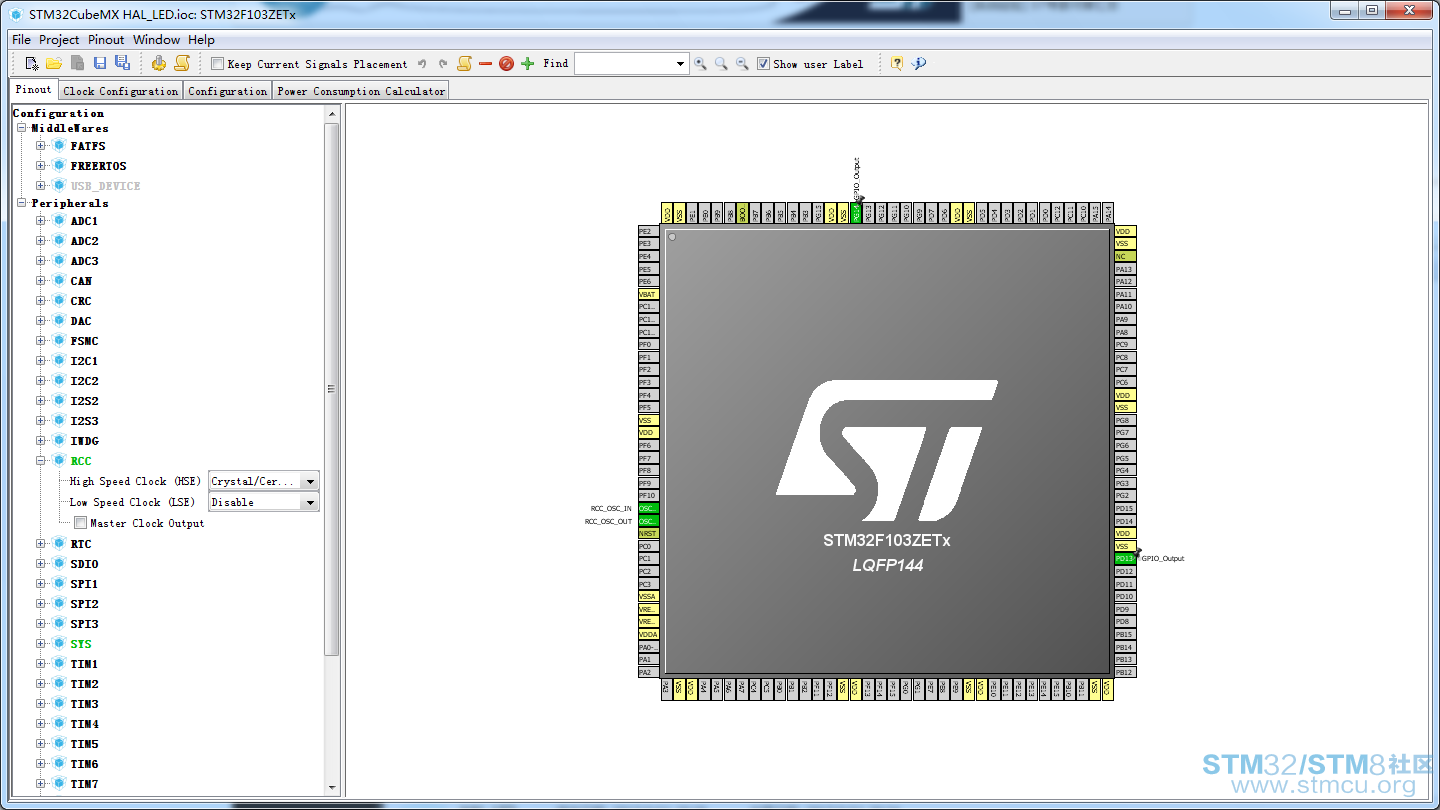Click the SYS peripheral icon
Viewport: 1440px width, 810px height.
point(59,644)
